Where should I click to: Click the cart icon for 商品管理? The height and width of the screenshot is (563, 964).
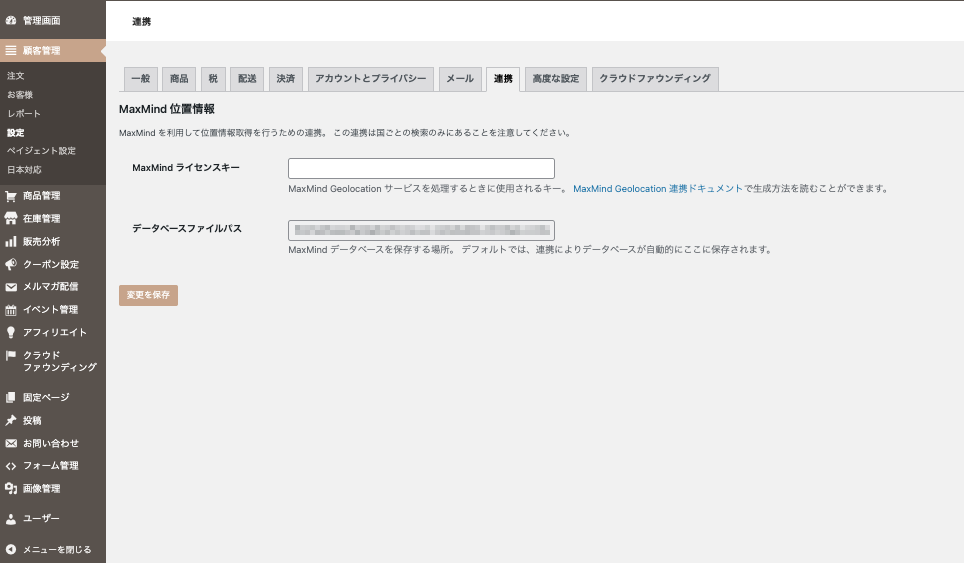[11, 196]
